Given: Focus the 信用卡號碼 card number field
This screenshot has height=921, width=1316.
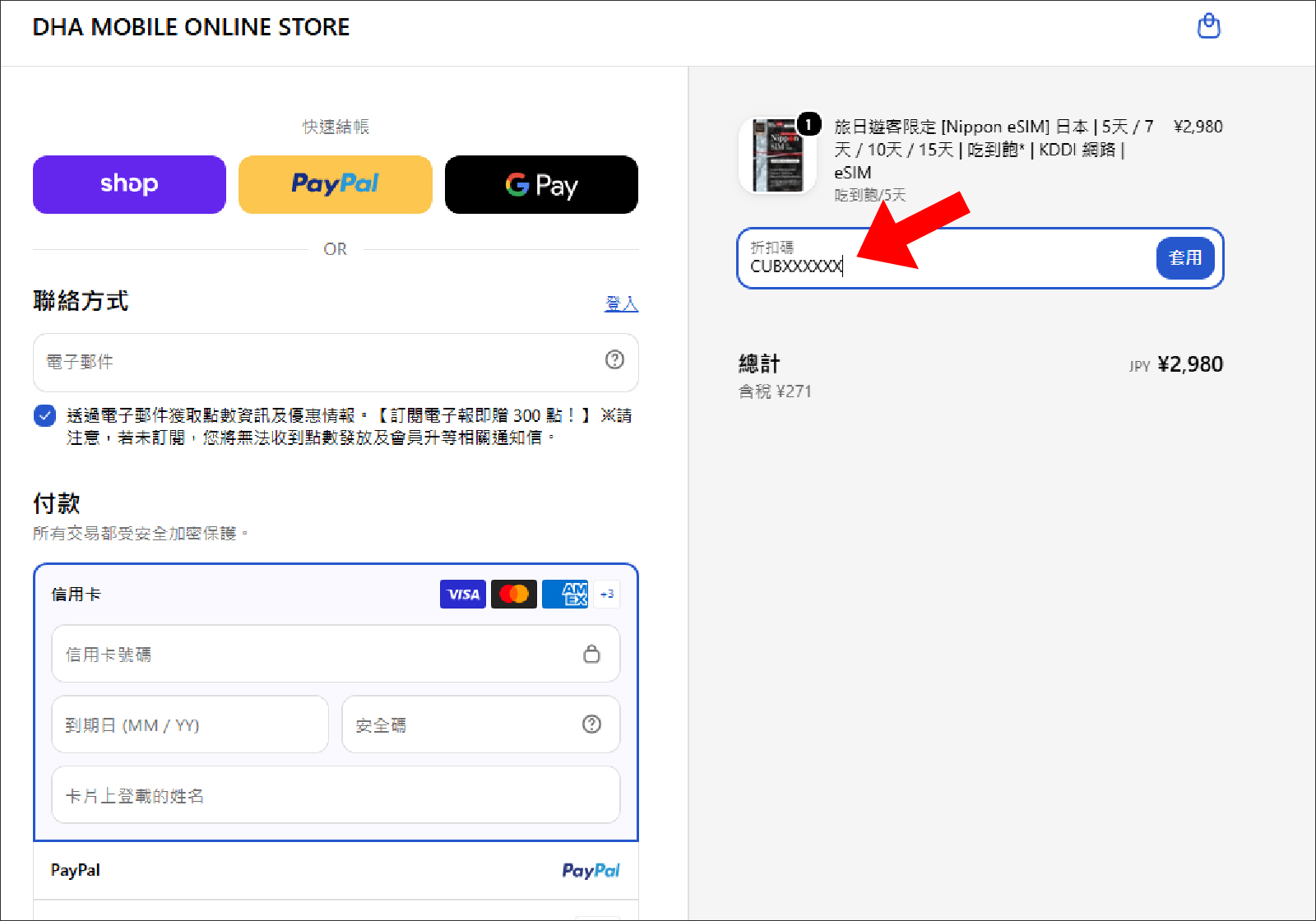Looking at the screenshot, I should [336, 654].
